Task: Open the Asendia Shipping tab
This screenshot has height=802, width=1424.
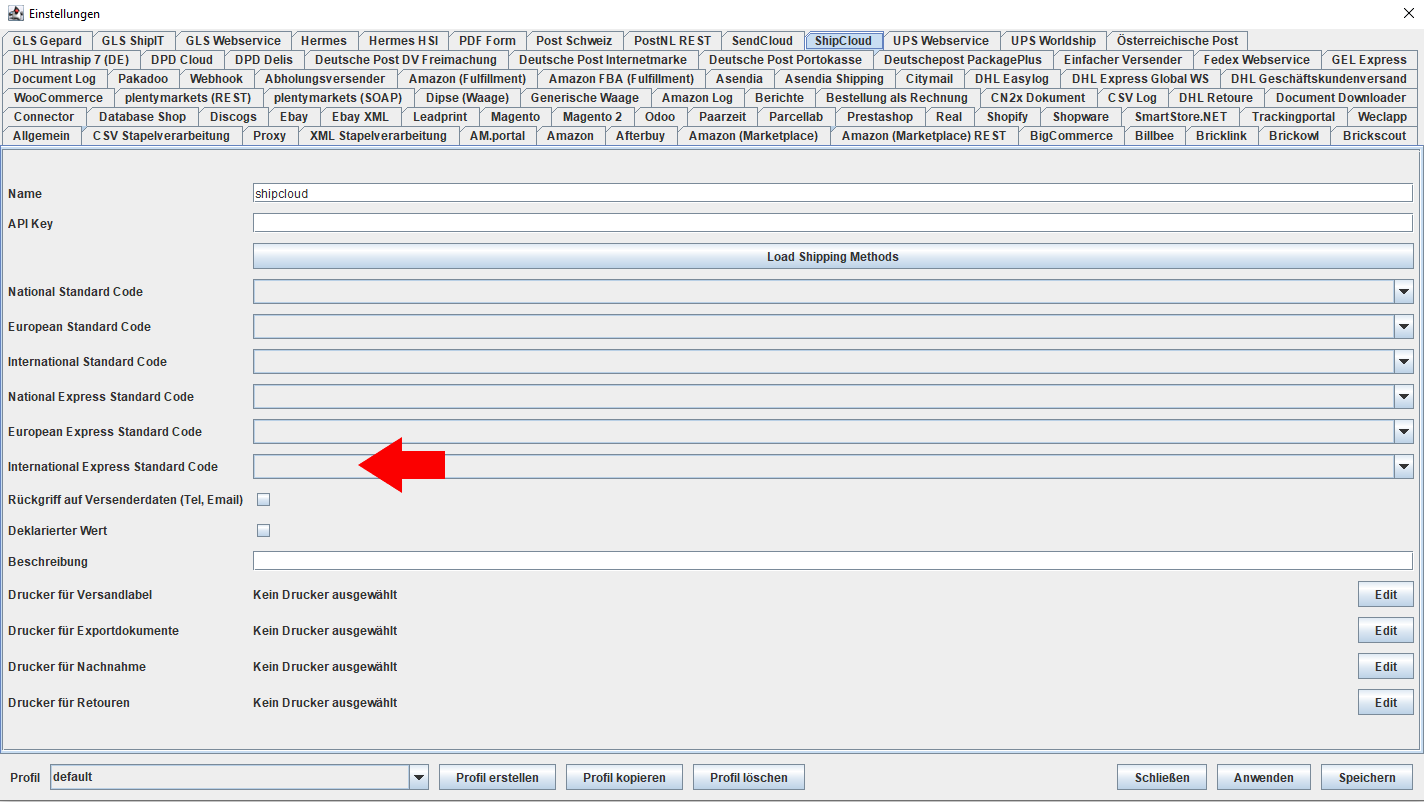Action: point(834,79)
